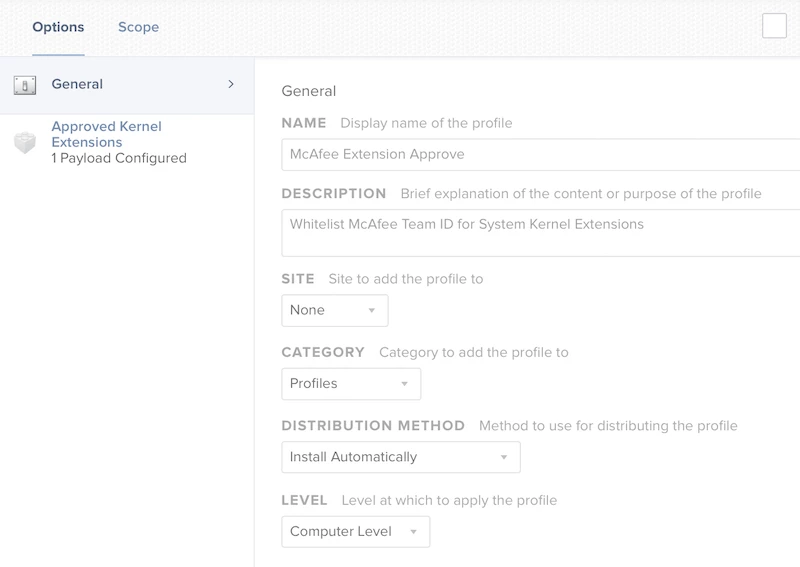
Task: Click the Approved Kernel Extensions shield icon
Action: tap(25, 143)
